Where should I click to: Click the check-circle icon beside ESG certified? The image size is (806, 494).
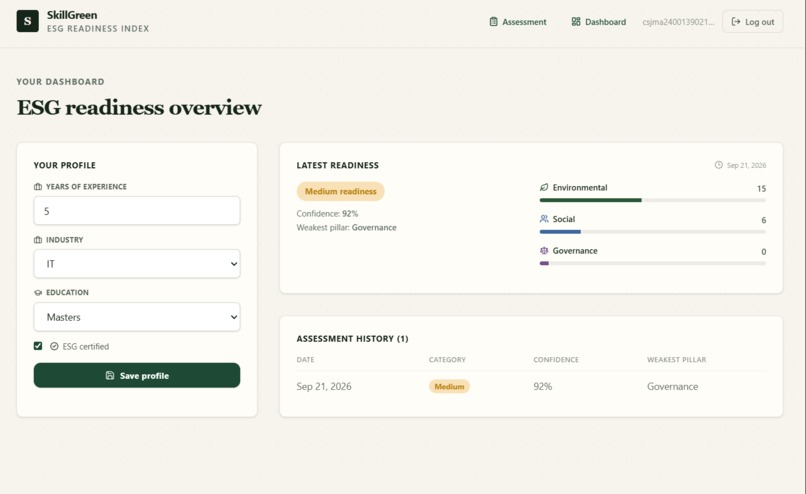coord(54,346)
